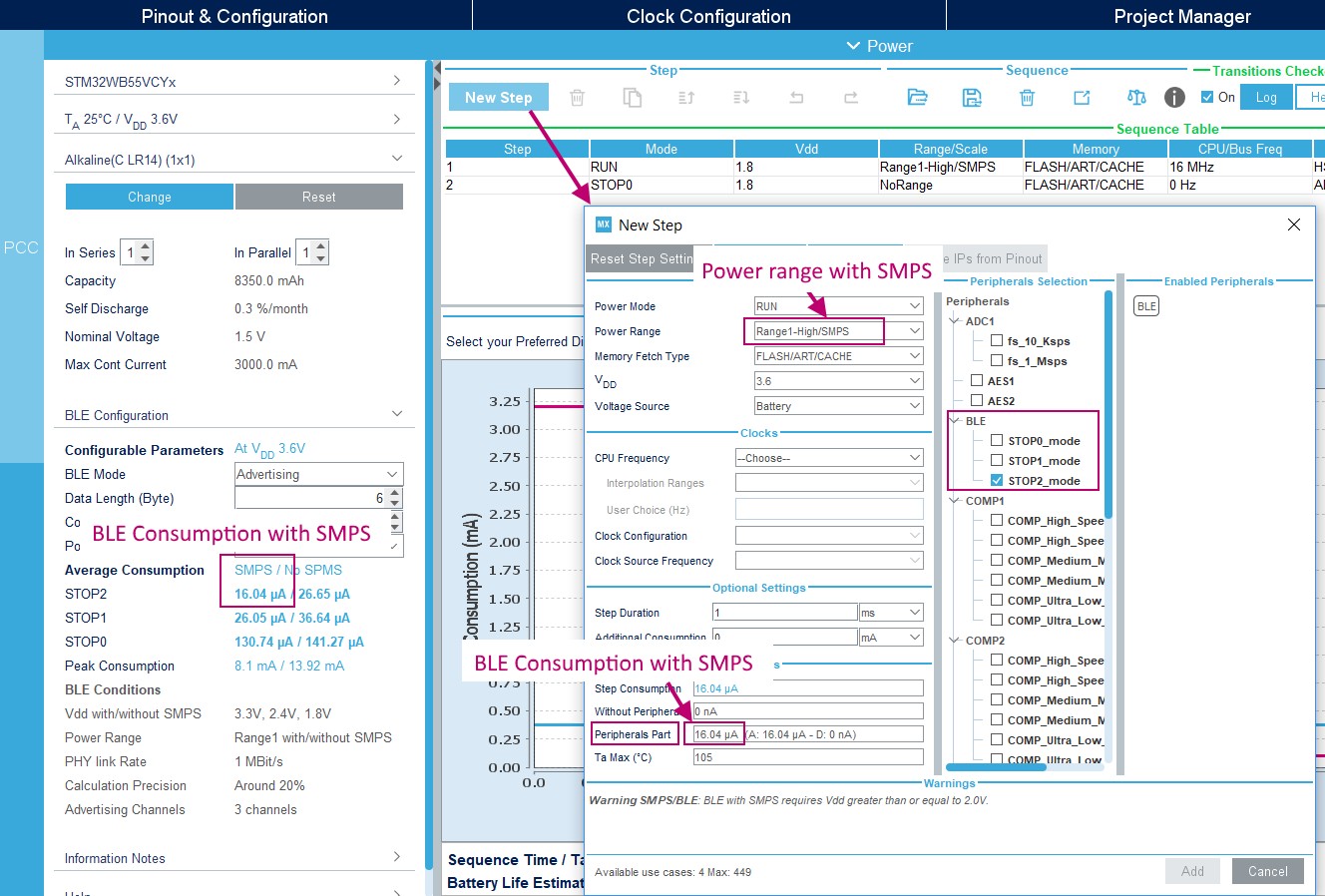The width and height of the screenshot is (1325, 896).
Task: Collapse the Alkaline(C LR14) battery section
Action: pyautogui.click(x=397, y=159)
